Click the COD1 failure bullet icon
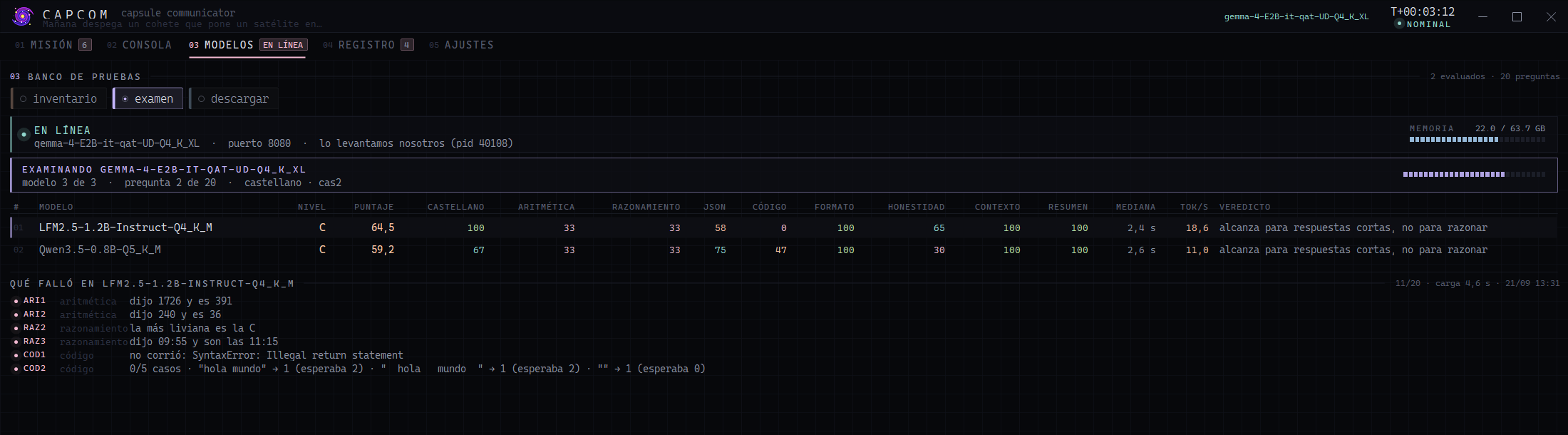Viewport: 1568px width, 435px height. 16,355
